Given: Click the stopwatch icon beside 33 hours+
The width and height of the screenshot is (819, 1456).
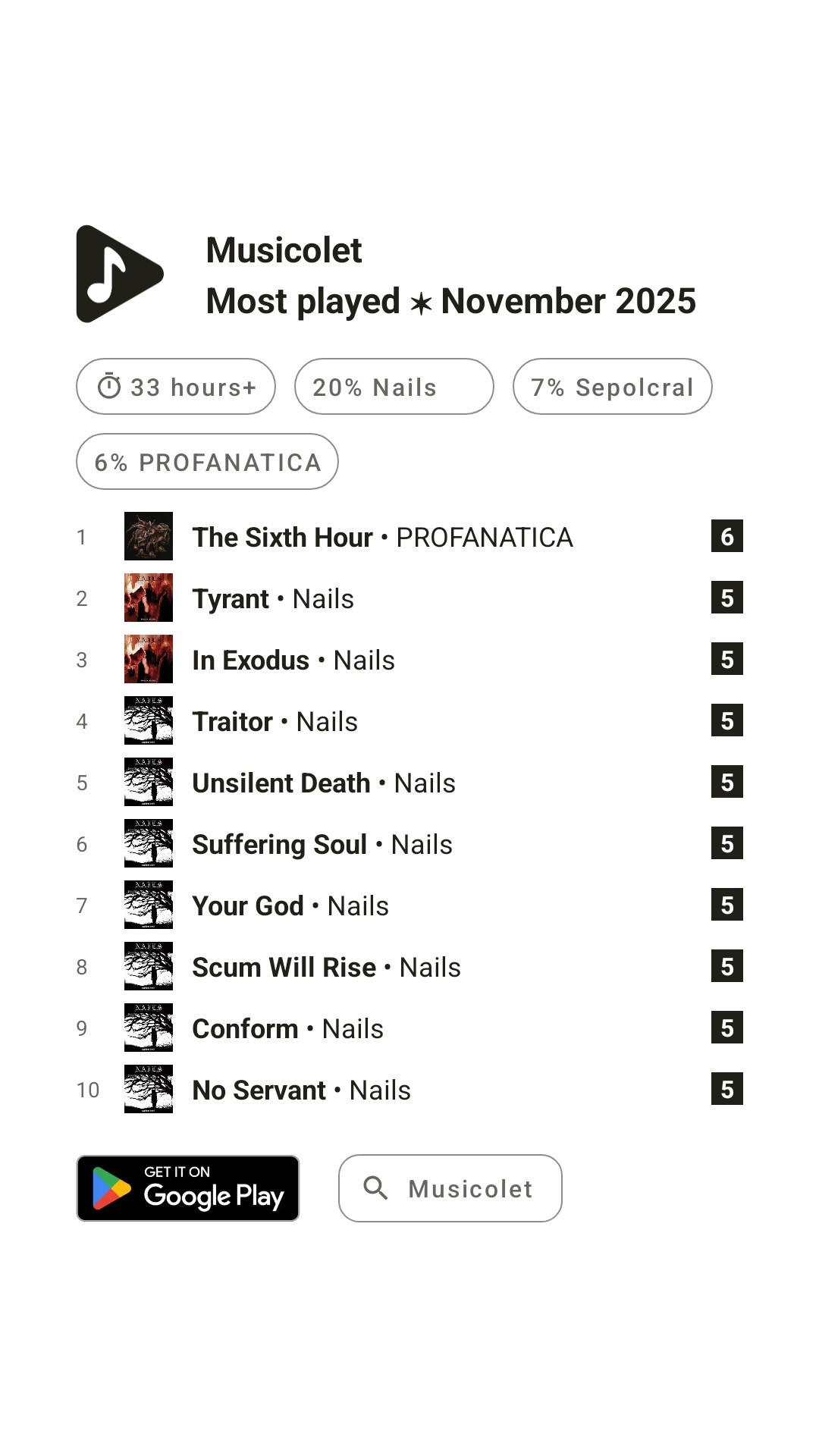Looking at the screenshot, I should click(109, 387).
